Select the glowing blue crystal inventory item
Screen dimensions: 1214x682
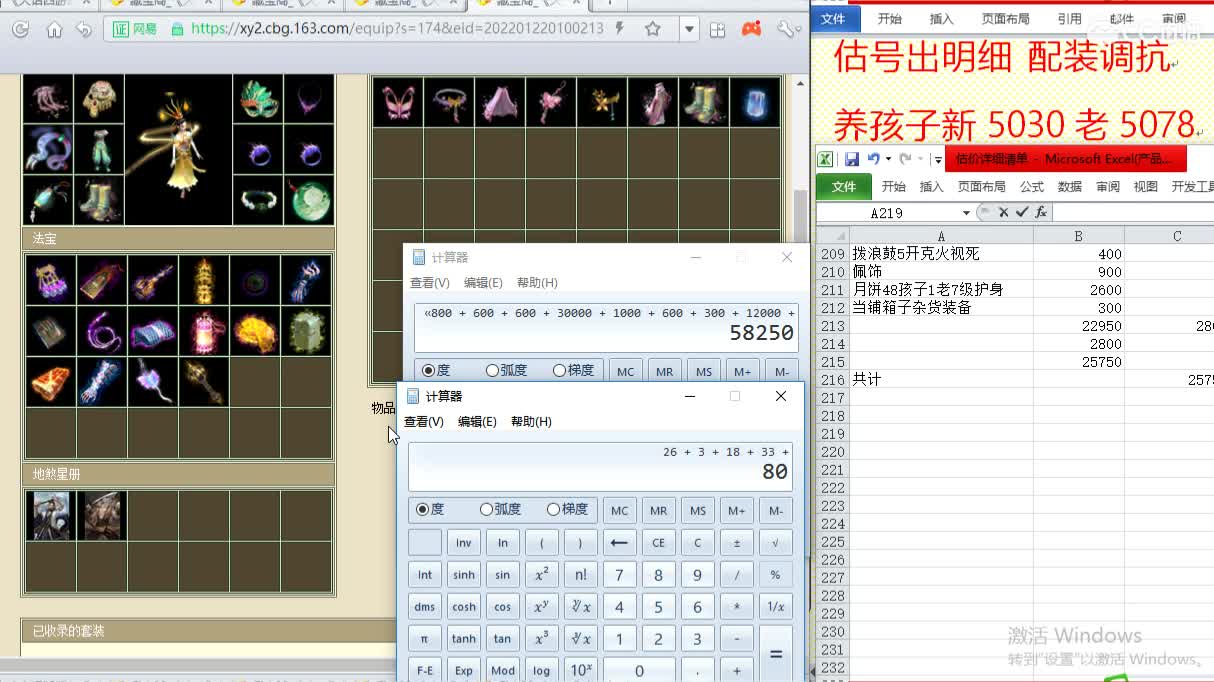(755, 102)
